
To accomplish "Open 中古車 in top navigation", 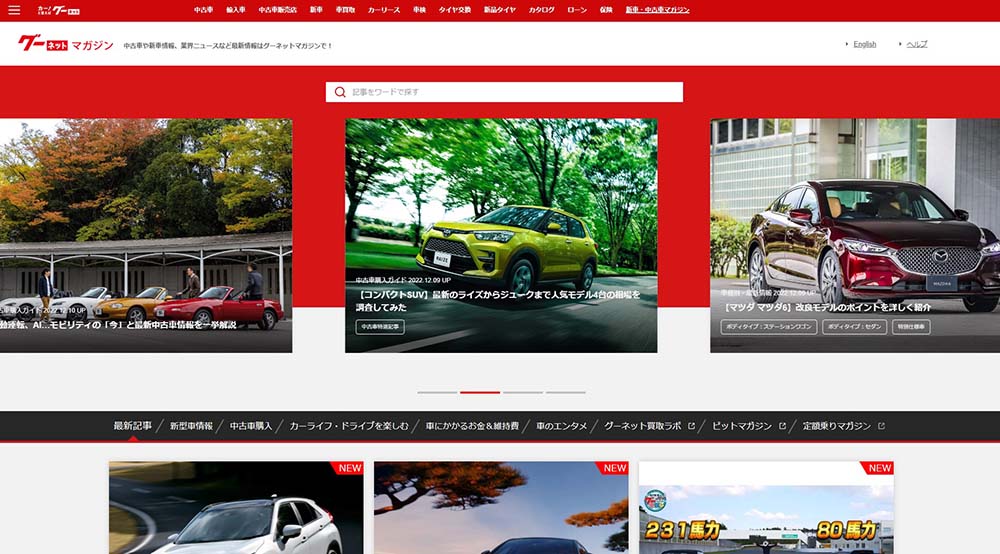I will coord(203,10).
